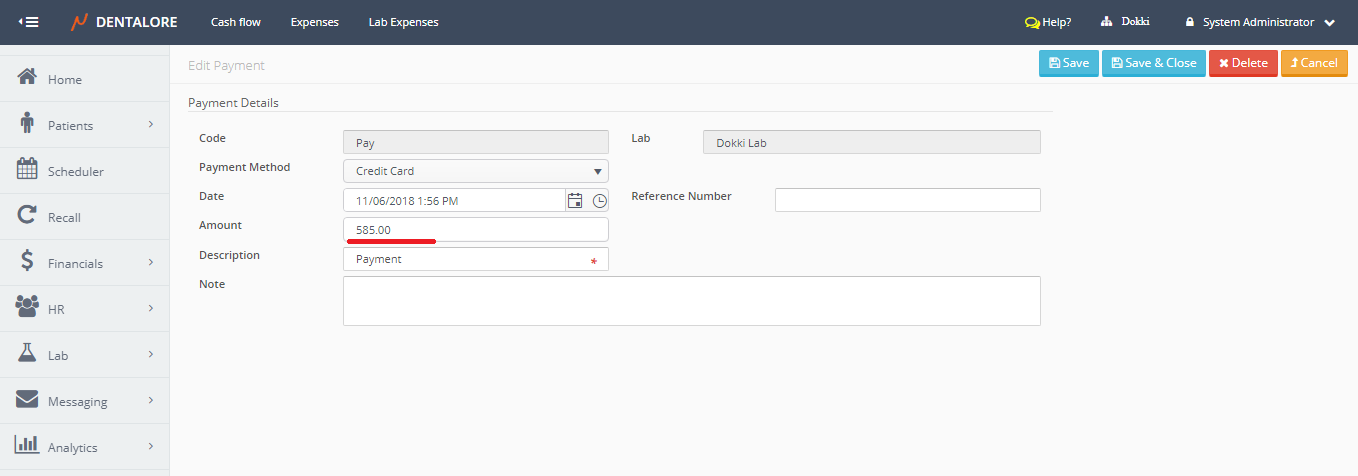Click the Help? link
This screenshot has width=1358, height=476.
coord(1048,22)
